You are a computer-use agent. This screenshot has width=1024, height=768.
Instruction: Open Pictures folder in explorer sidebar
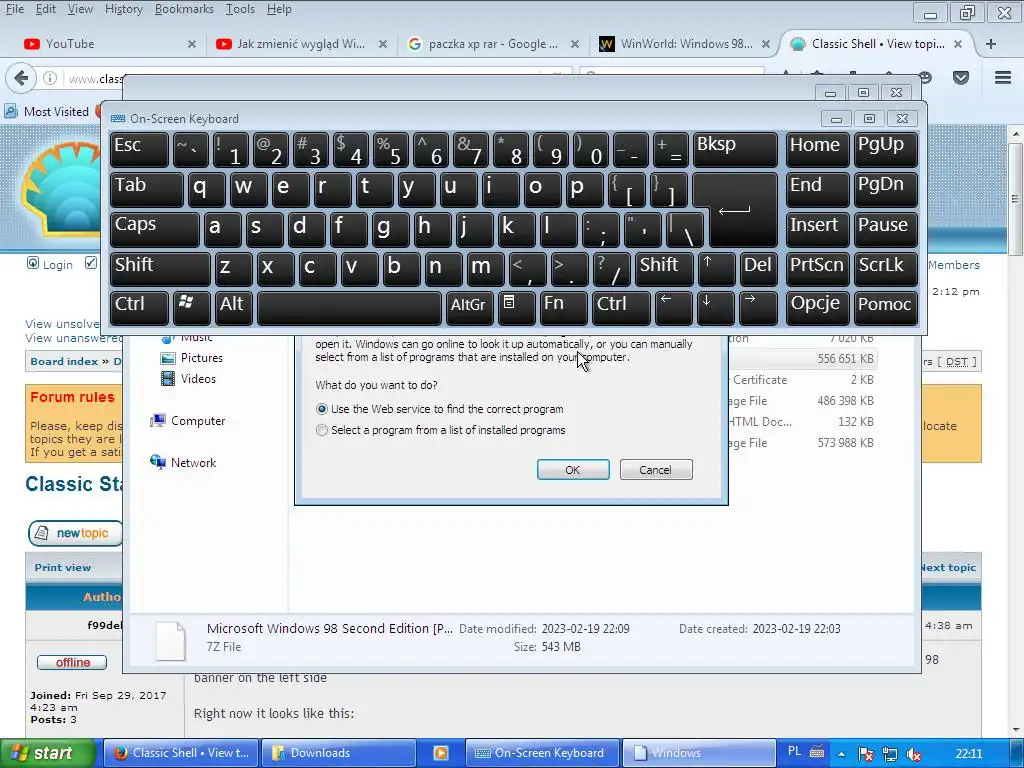(191, 358)
